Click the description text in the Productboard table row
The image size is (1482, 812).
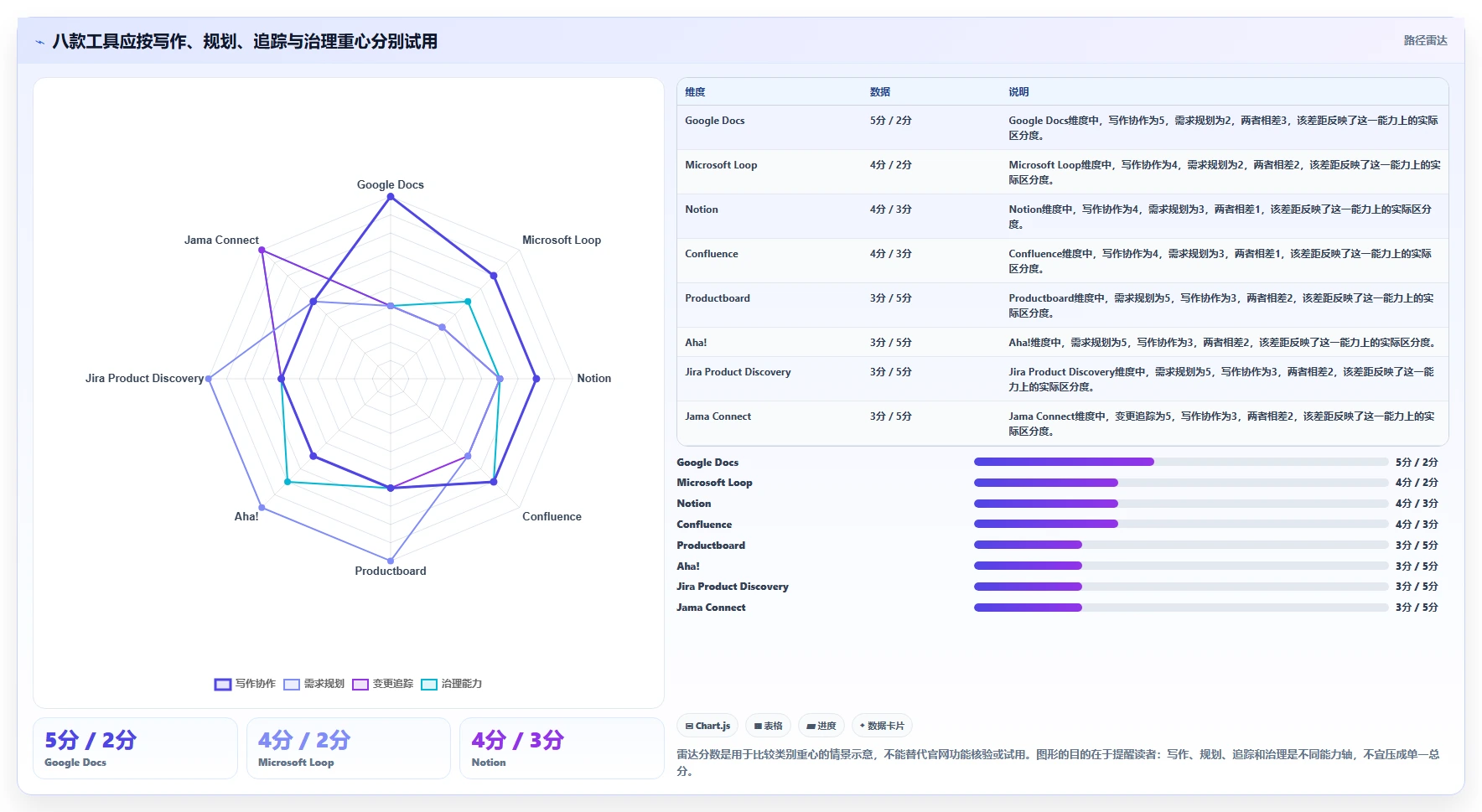pyautogui.click(x=1222, y=305)
